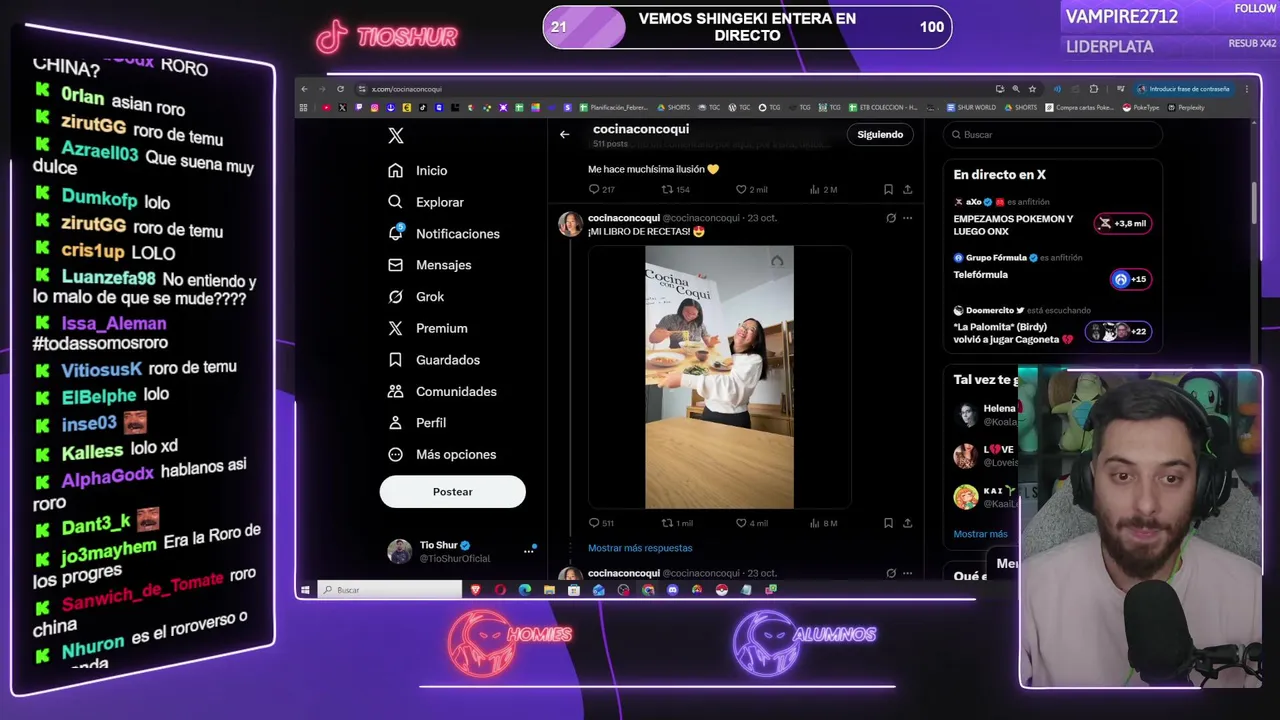1280x720 pixels.
Task: View stats of the 2 M views post
Action: tap(823, 189)
